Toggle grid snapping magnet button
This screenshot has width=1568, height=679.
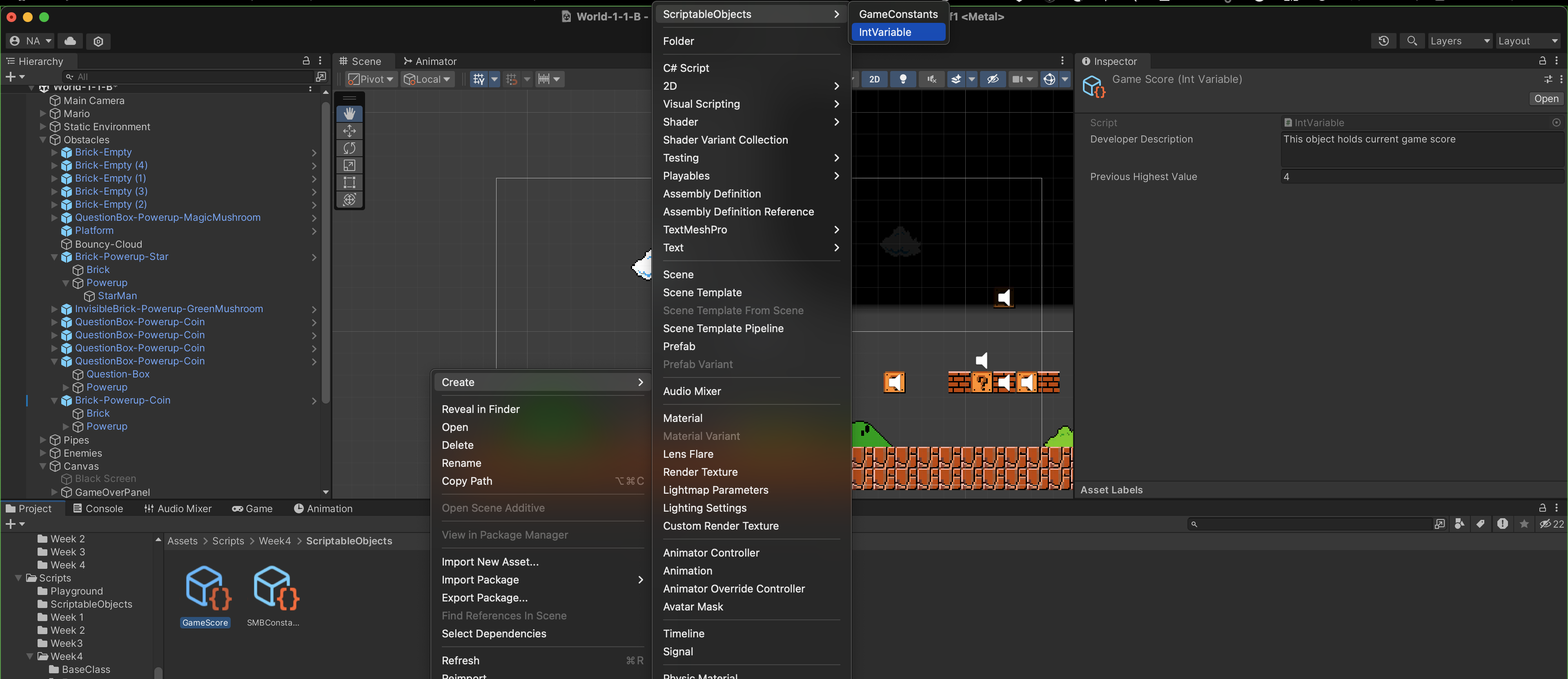point(511,79)
